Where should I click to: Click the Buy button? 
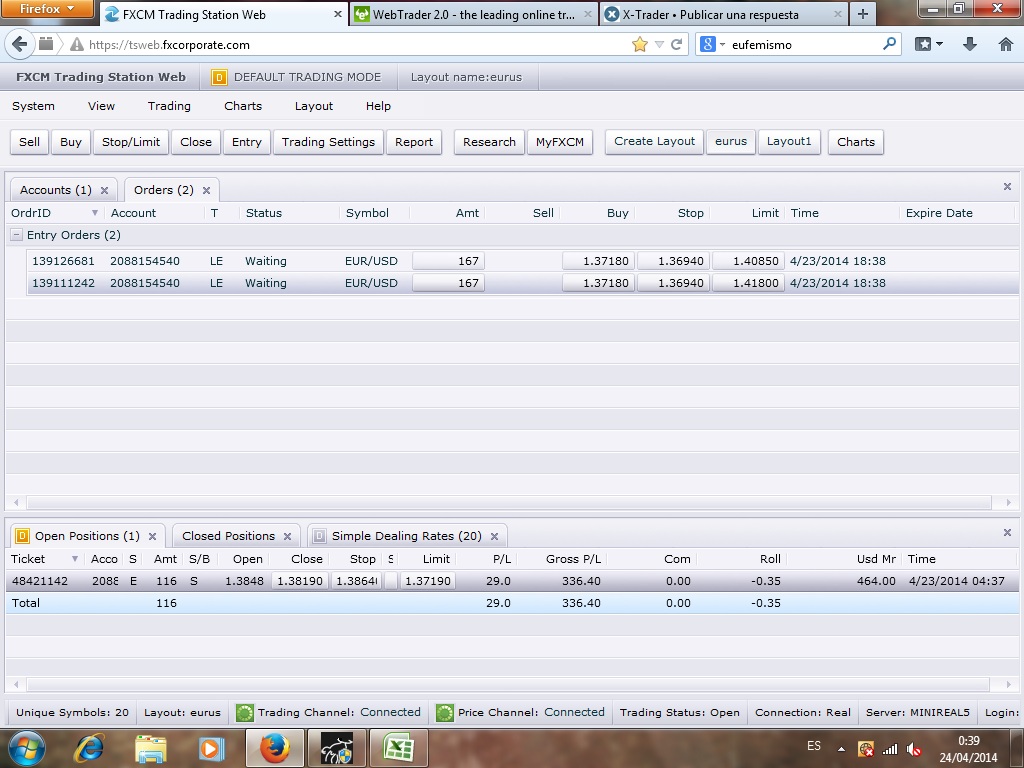click(x=71, y=142)
